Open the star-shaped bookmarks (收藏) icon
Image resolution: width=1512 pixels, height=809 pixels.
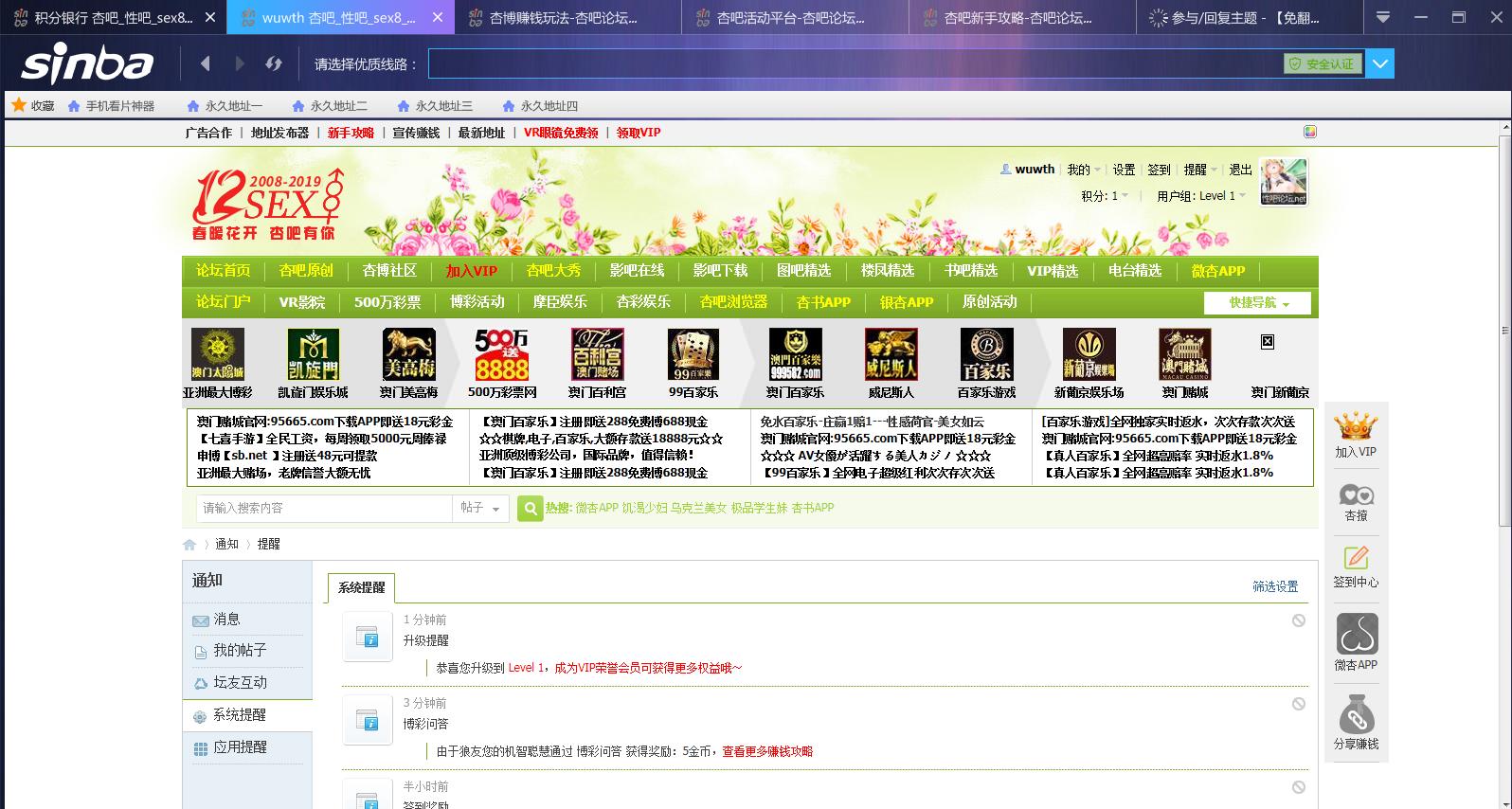click(x=18, y=105)
